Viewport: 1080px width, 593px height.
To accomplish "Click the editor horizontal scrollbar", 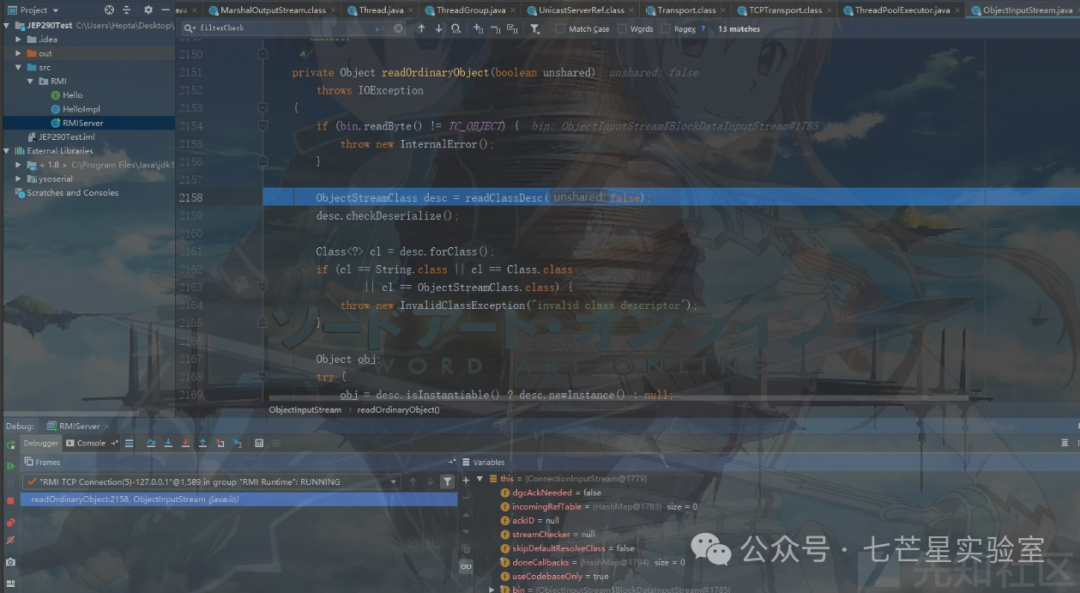I will 618,398.
